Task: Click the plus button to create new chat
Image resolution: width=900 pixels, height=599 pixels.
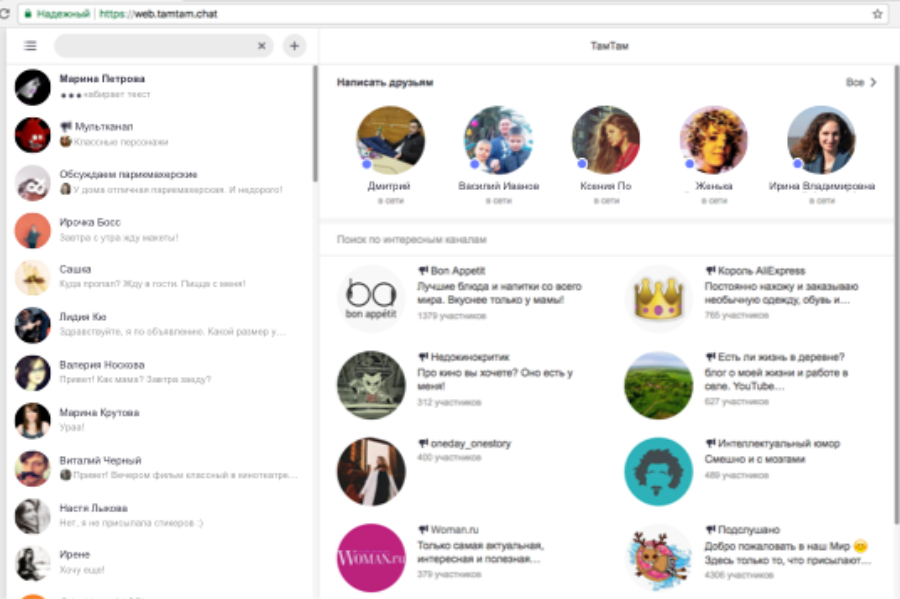Action: click(294, 46)
